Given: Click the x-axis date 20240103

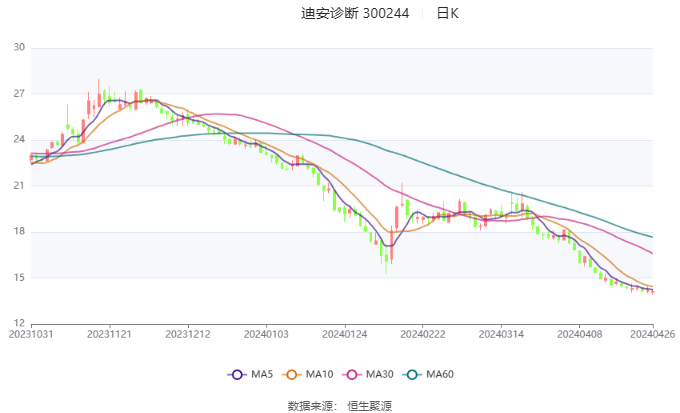Looking at the screenshot, I should click(266, 334).
